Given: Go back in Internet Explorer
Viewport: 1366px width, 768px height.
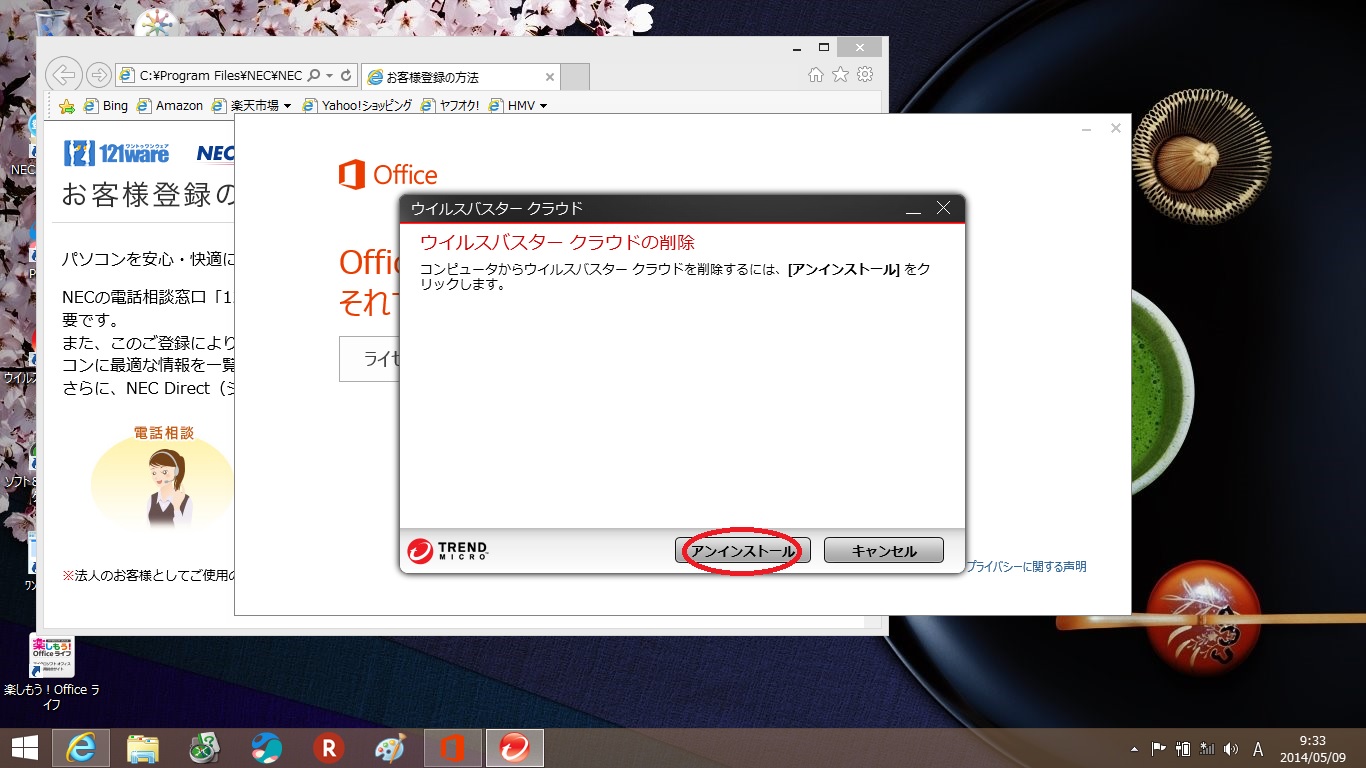Looking at the screenshot, I should click(63, 75).
